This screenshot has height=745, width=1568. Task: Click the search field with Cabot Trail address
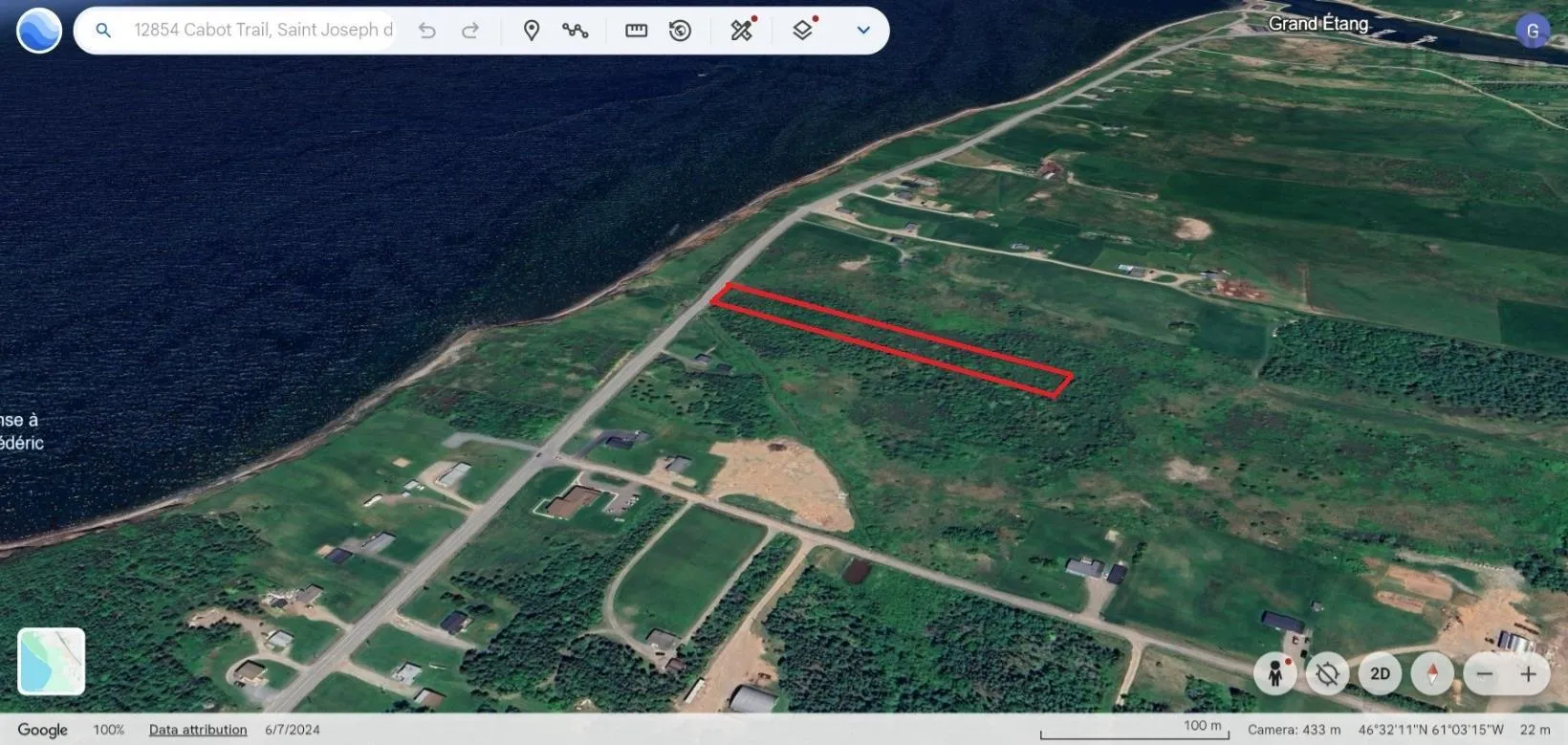click(263, 31)
